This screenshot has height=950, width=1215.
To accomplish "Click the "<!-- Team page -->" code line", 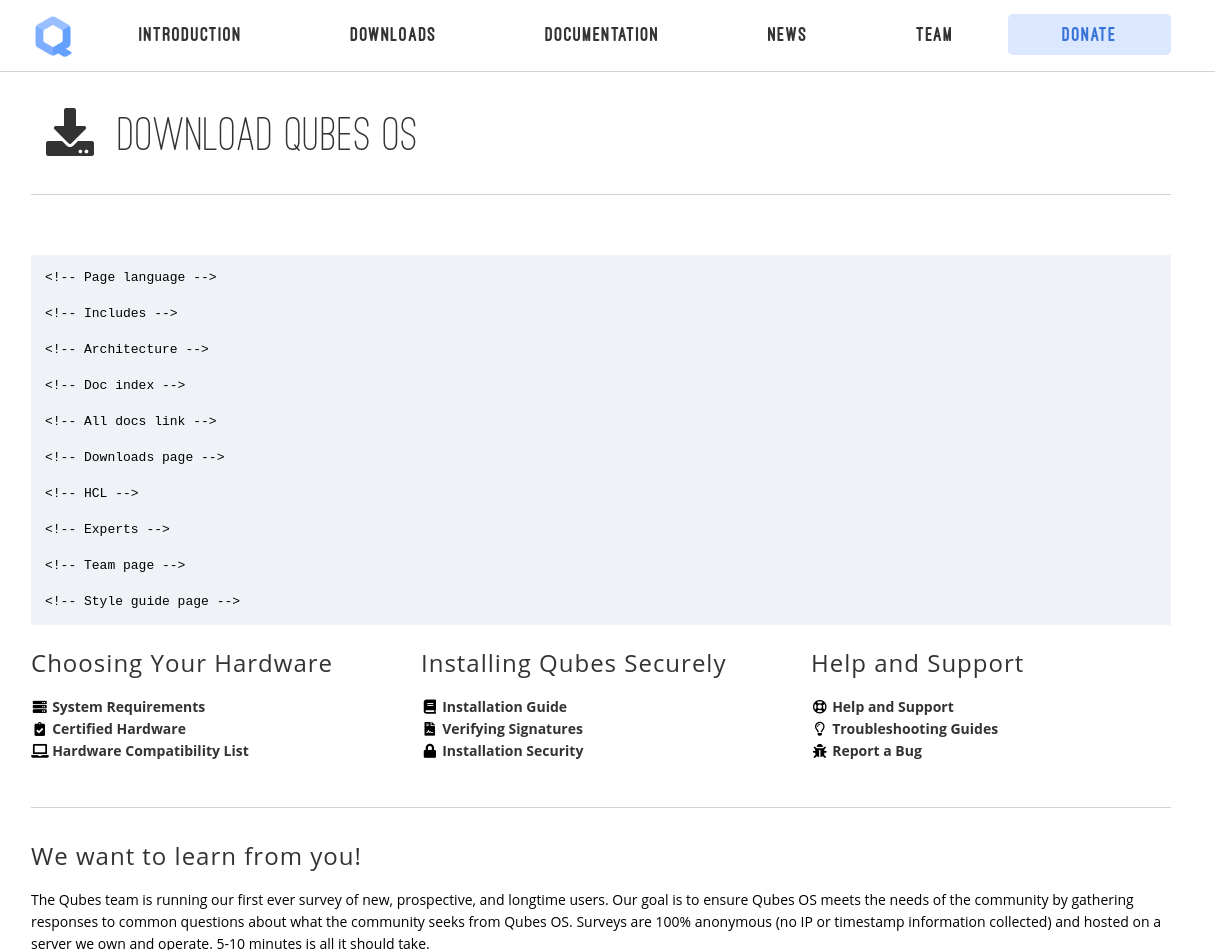I will point(115,565).
